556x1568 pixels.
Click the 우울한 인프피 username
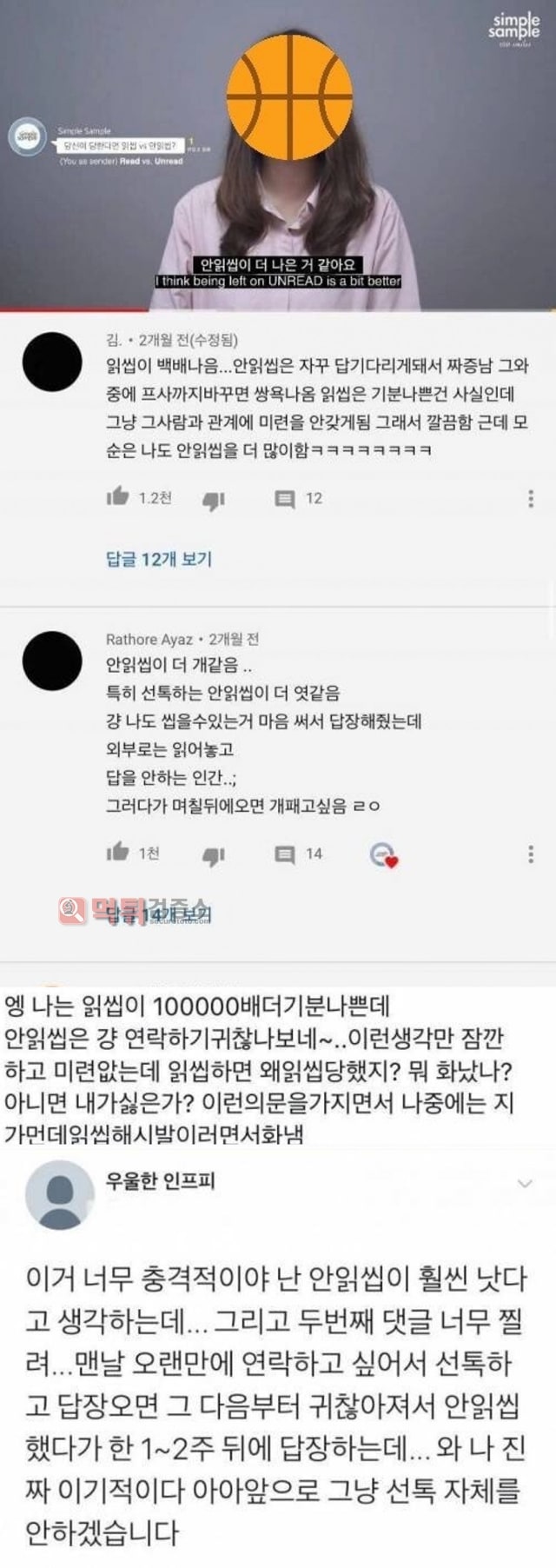[x=160, y=1180]
